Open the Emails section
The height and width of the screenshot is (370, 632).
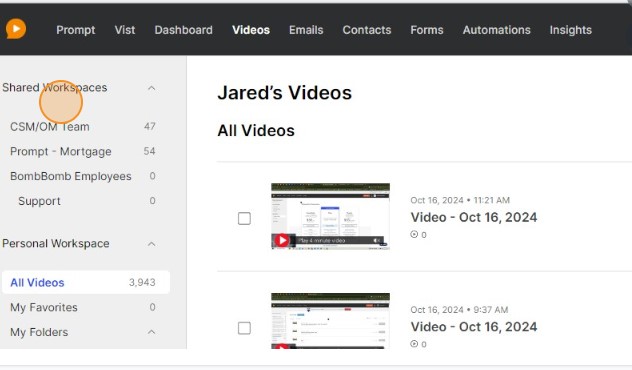click(306, 30)
